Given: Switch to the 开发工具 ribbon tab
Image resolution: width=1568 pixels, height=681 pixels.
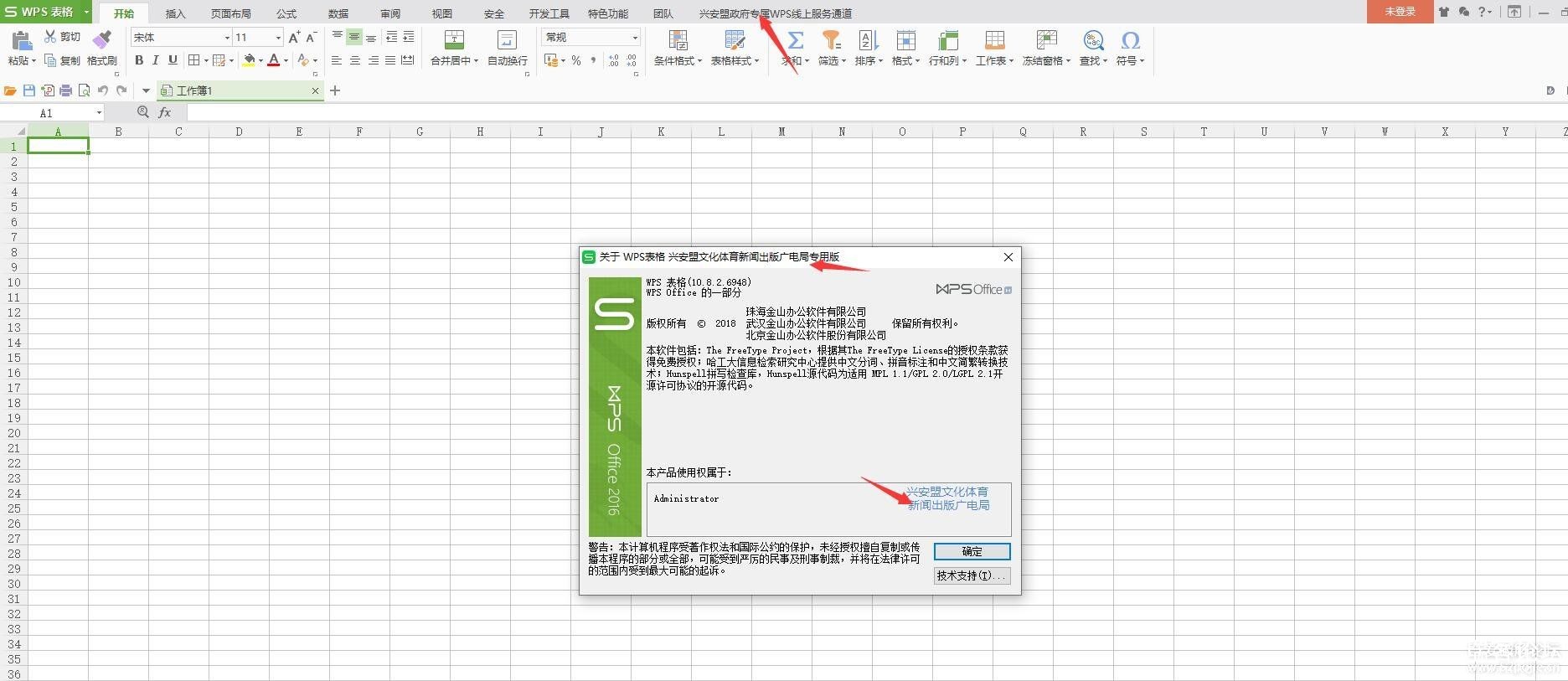Looking at the screenshot, I should [549, 13].
